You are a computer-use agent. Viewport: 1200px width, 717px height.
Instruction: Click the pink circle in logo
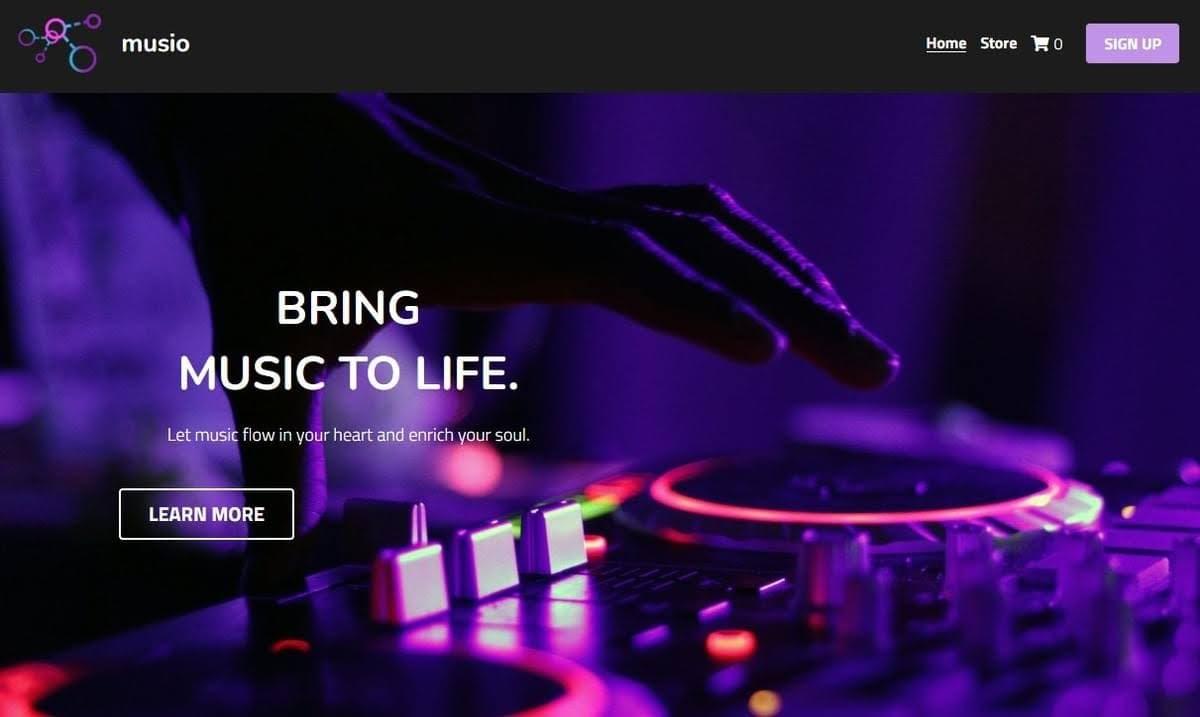pyautogui.click(x=55, y=30)
